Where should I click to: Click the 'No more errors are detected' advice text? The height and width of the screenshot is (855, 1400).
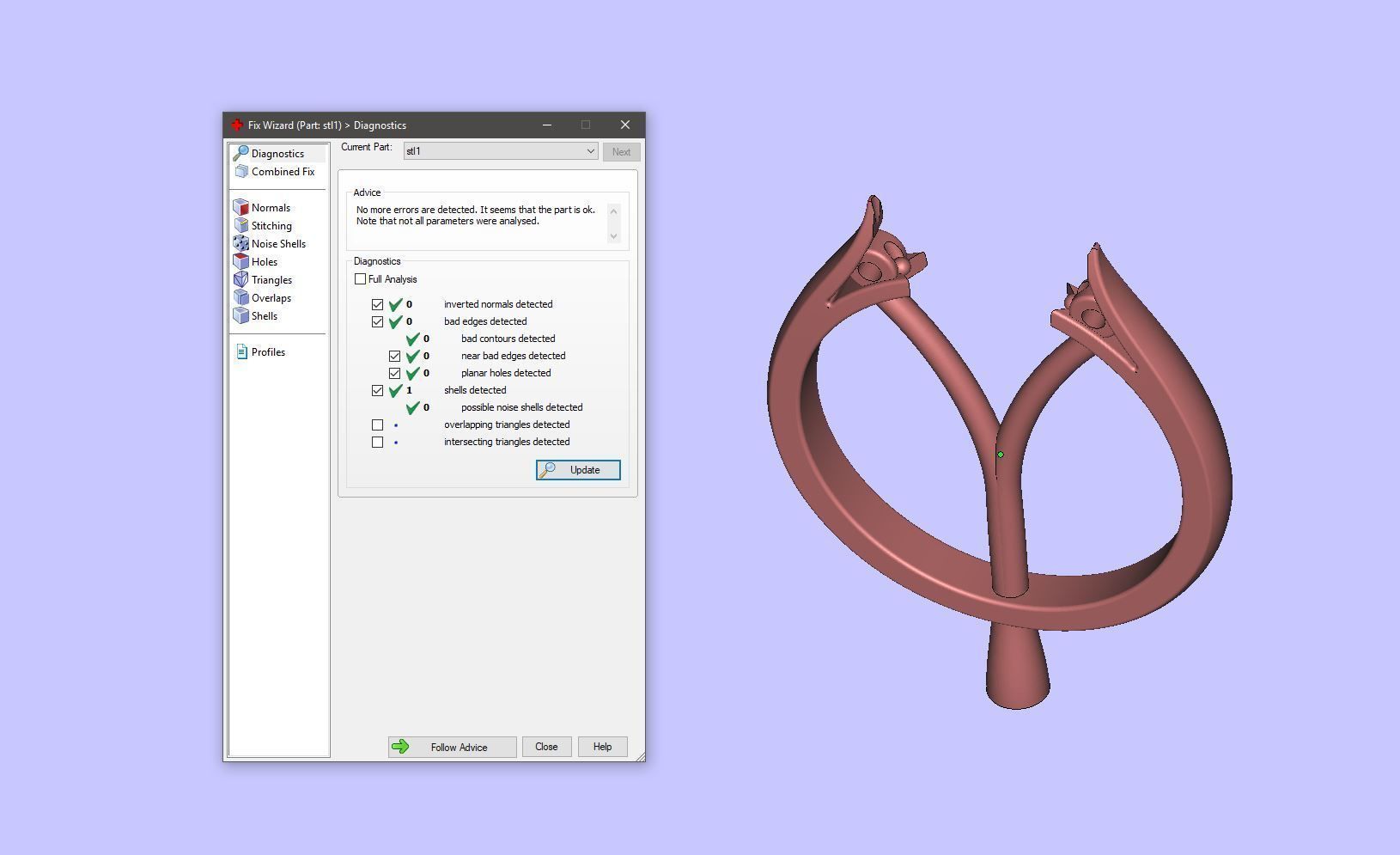pyautogui.click(x=476, y=216)
